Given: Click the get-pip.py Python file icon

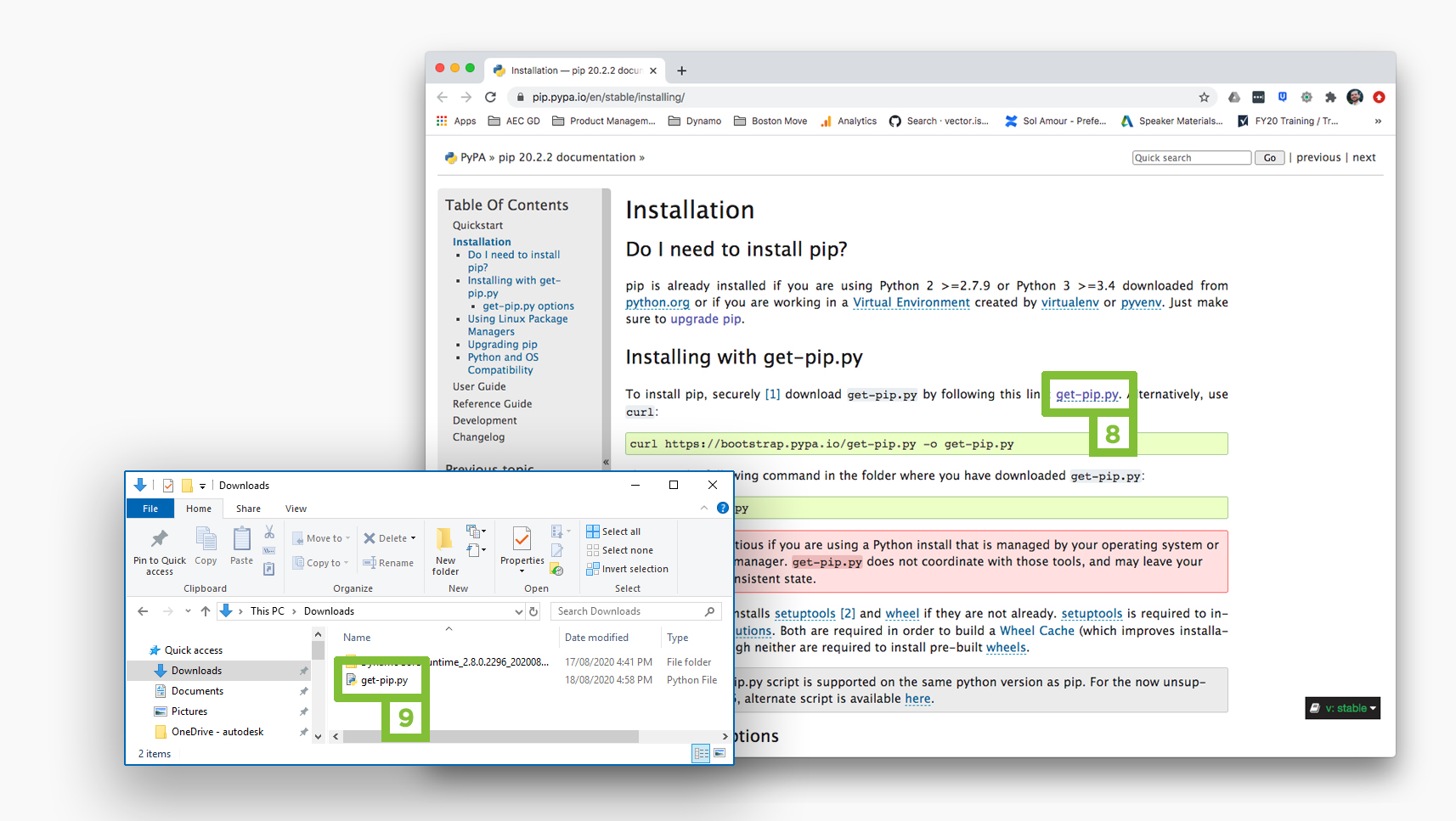Looking at the screenshot, I should point(351,680).
